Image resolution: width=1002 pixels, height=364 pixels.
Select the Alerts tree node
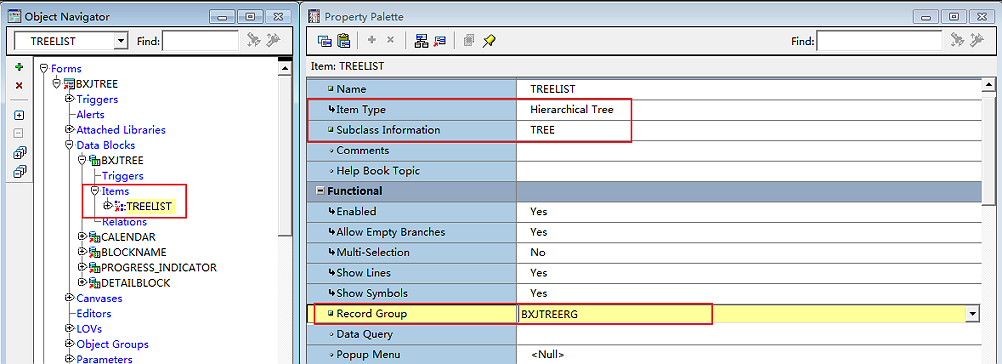point(90,114)
